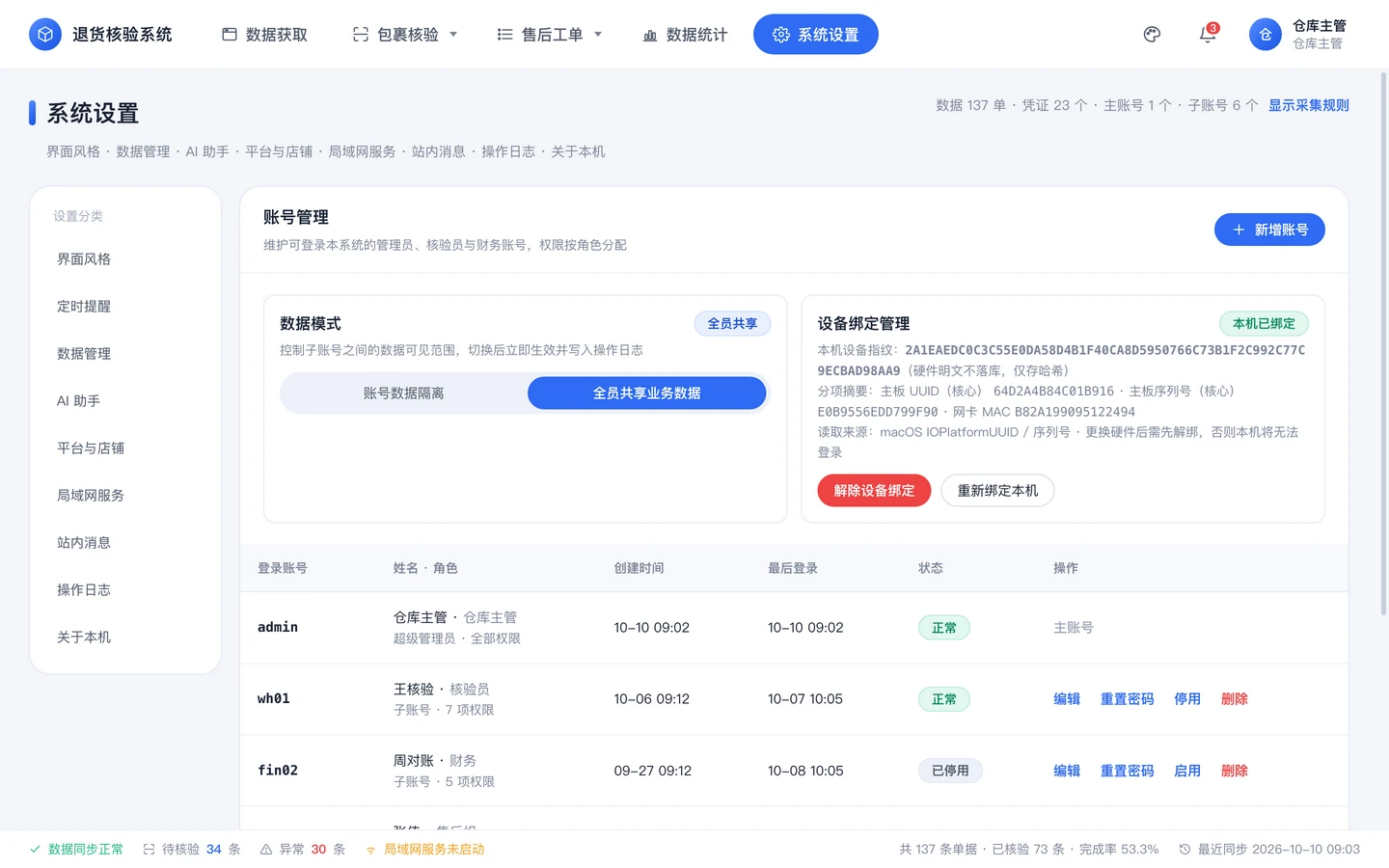
Task: Click the 已停用 status badge
Action: (x=950, y=772)
